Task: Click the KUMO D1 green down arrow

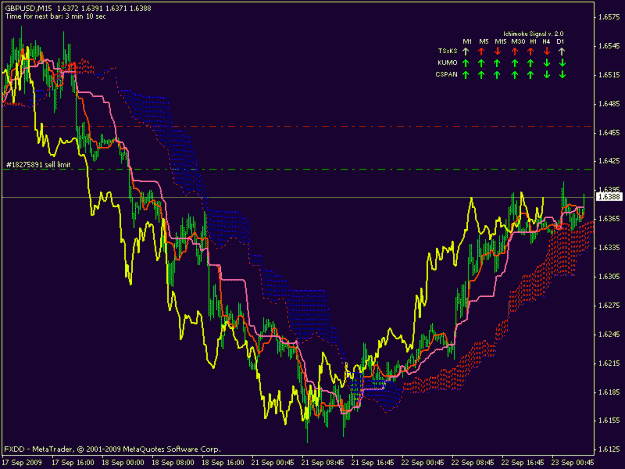Action: pyautogui.click(x=562, y=63)
